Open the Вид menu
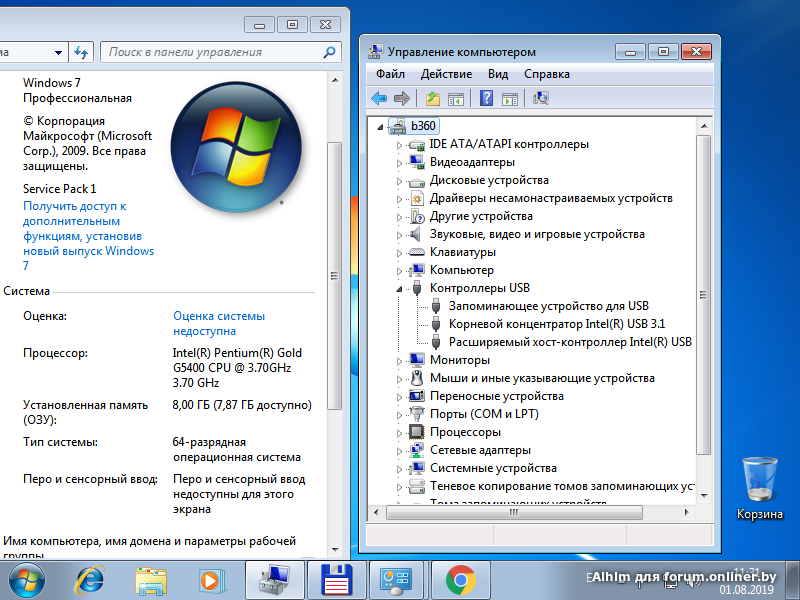Image resolution: width=800 pixels, height=600 pixels. click(498, 74)
